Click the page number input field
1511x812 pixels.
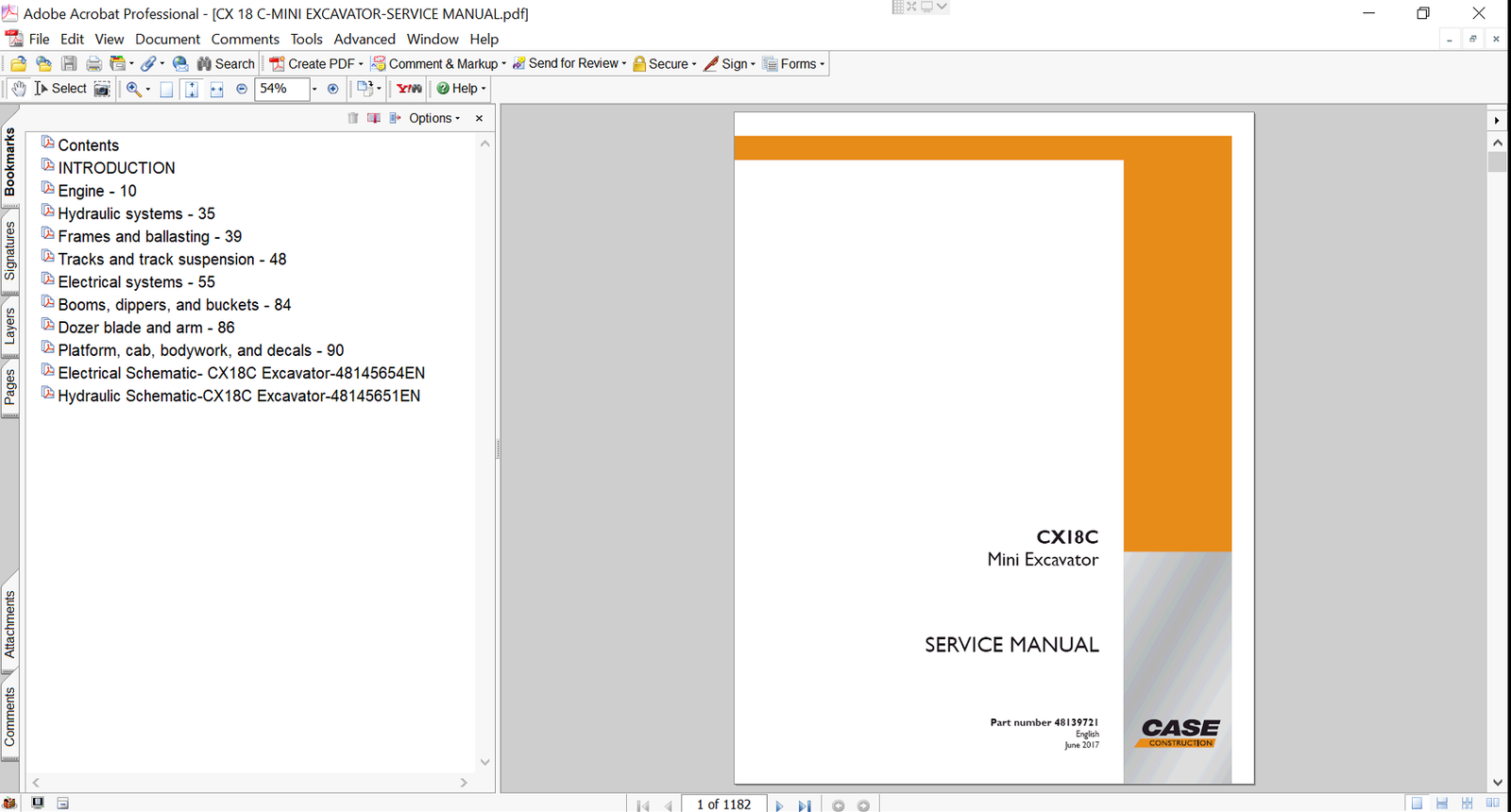(724, 804)
